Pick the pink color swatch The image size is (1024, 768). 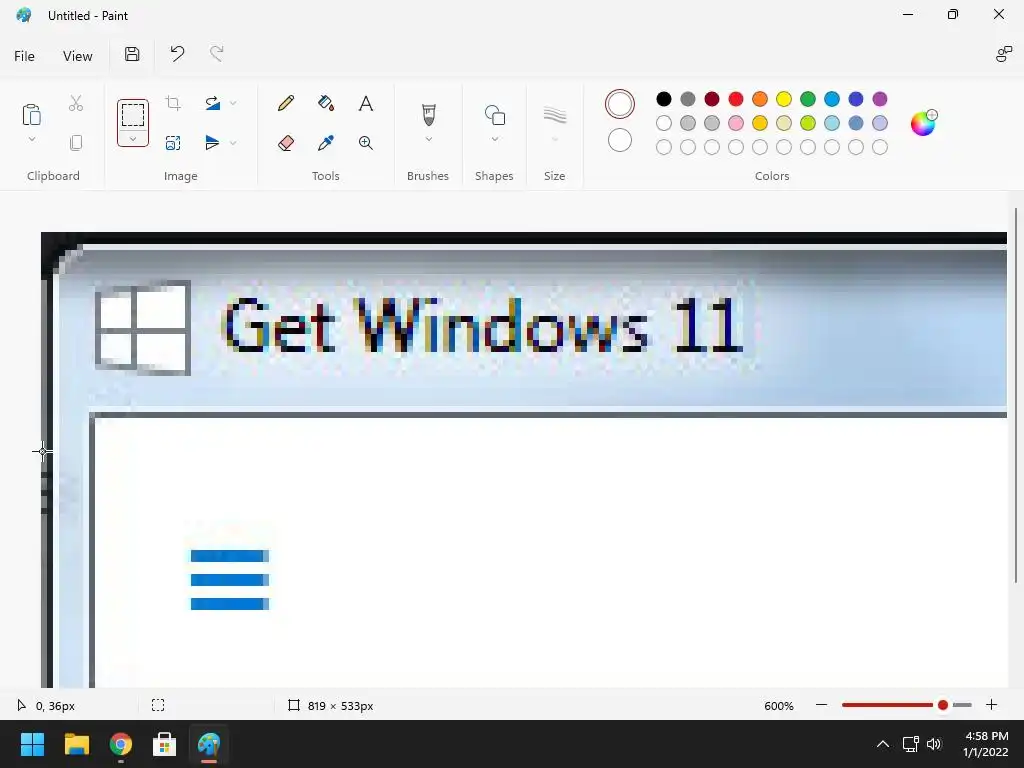tap(736, 123)
